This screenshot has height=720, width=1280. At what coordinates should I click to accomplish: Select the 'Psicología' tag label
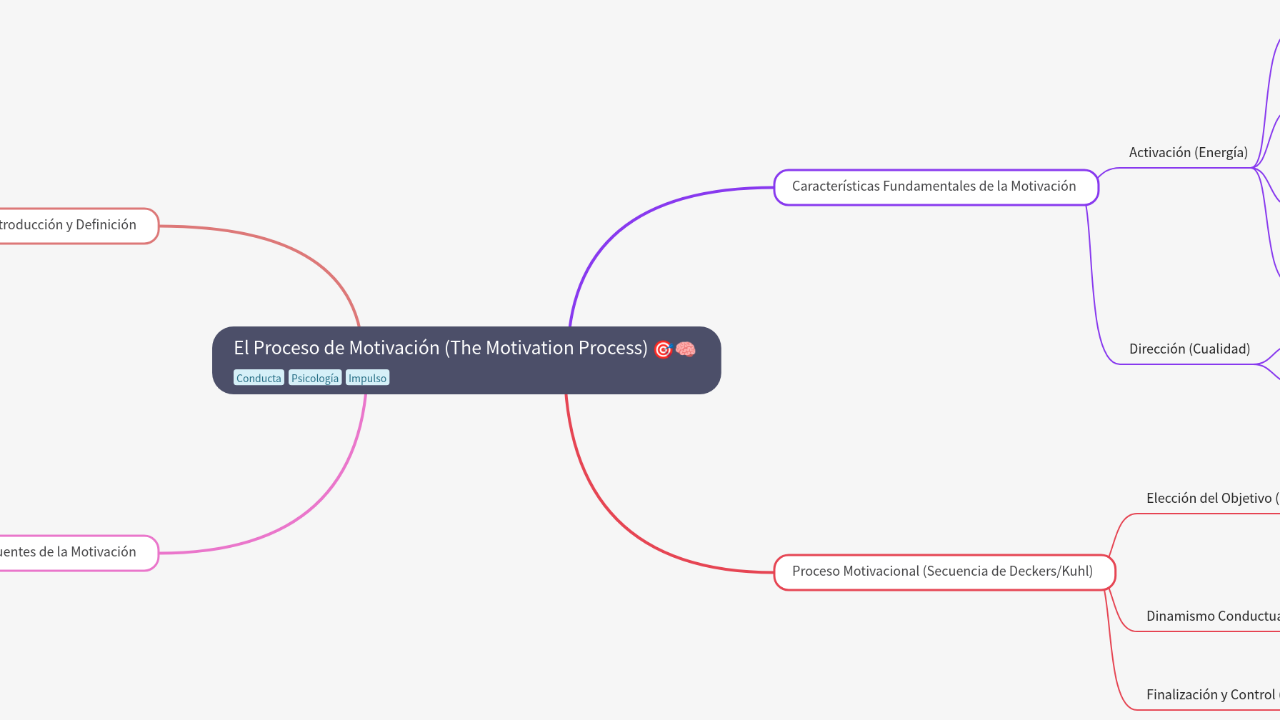coord(314,377)
